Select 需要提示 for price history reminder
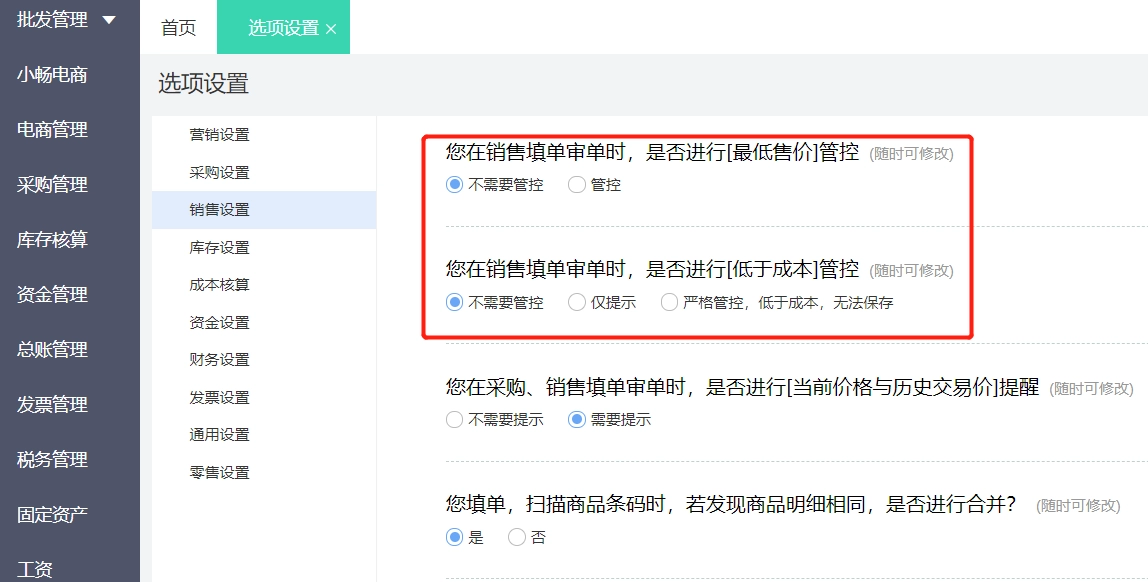1148x582 pixels. tap(577, 419)
